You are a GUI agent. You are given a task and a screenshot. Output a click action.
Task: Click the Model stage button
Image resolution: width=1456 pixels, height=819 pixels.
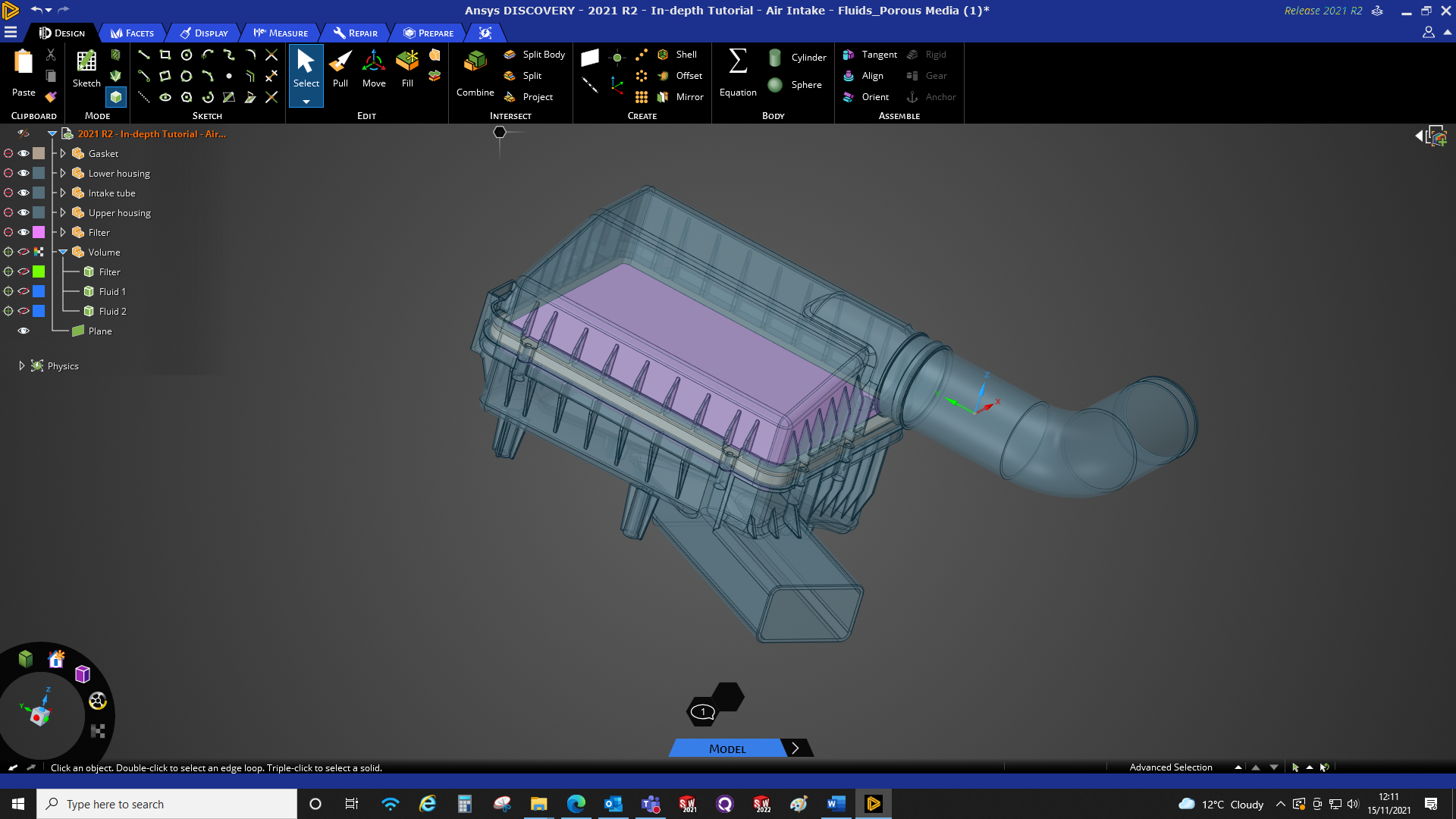727,748
